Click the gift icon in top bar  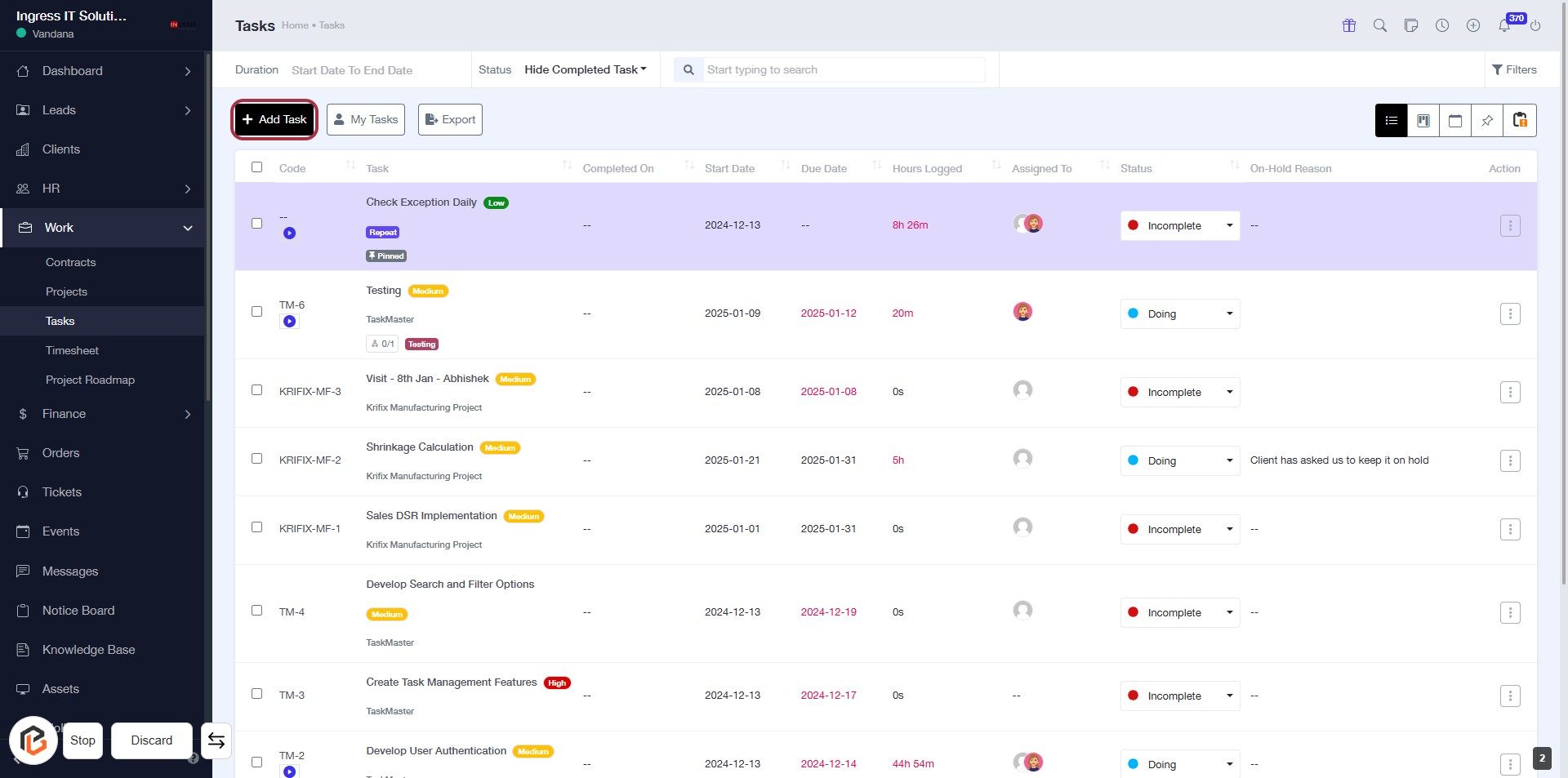point(1349,26)
